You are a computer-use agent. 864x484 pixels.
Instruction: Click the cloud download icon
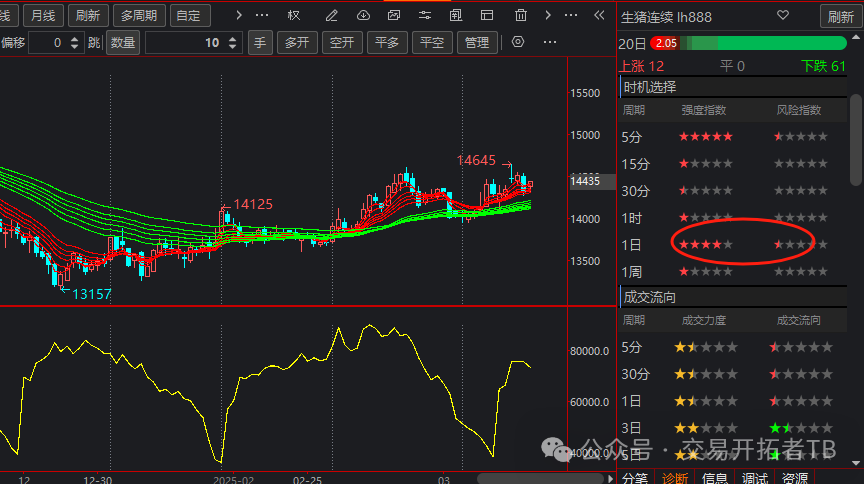click(363, 15)
